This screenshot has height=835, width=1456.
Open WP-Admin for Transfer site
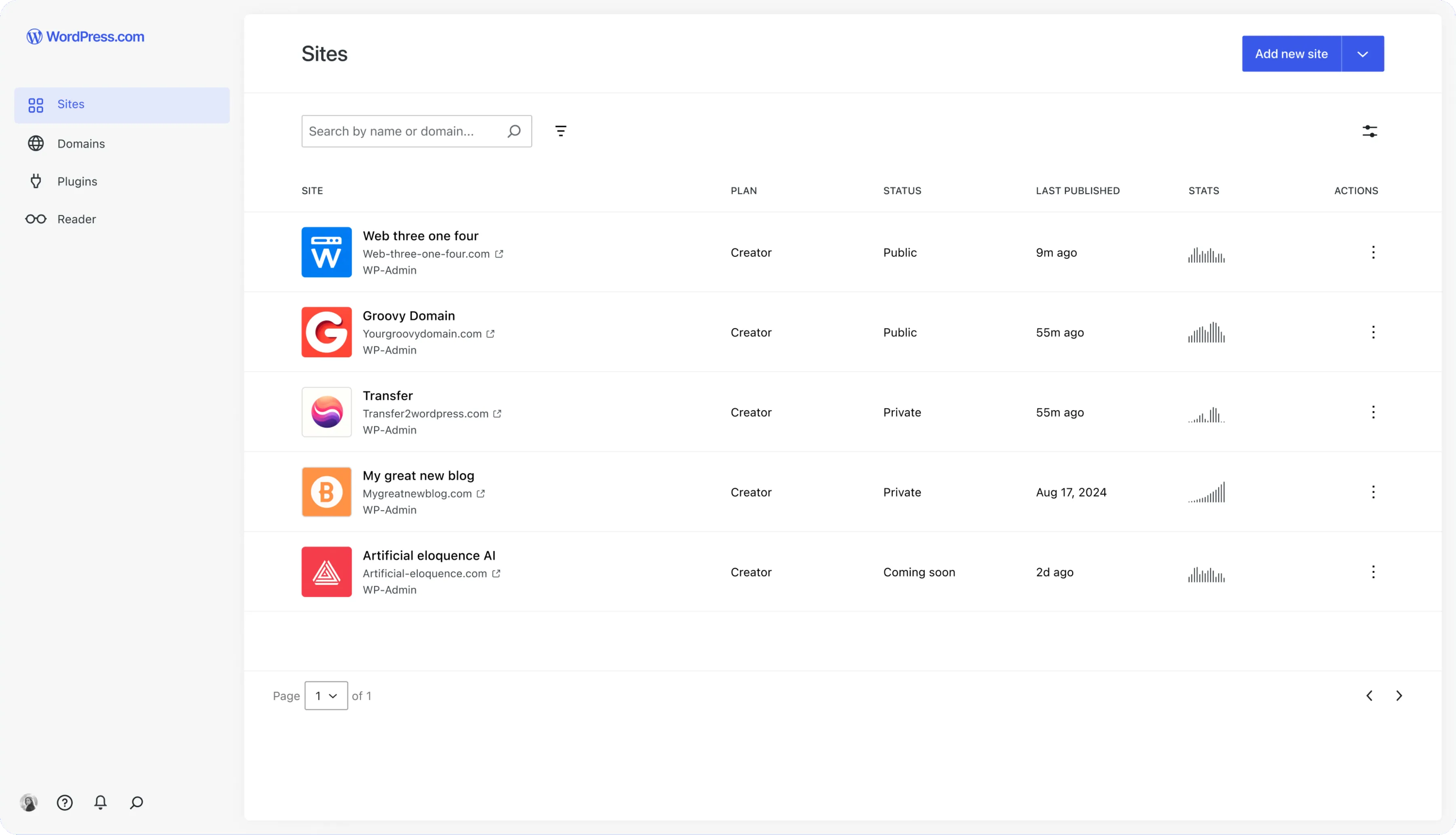click(390, 430)
